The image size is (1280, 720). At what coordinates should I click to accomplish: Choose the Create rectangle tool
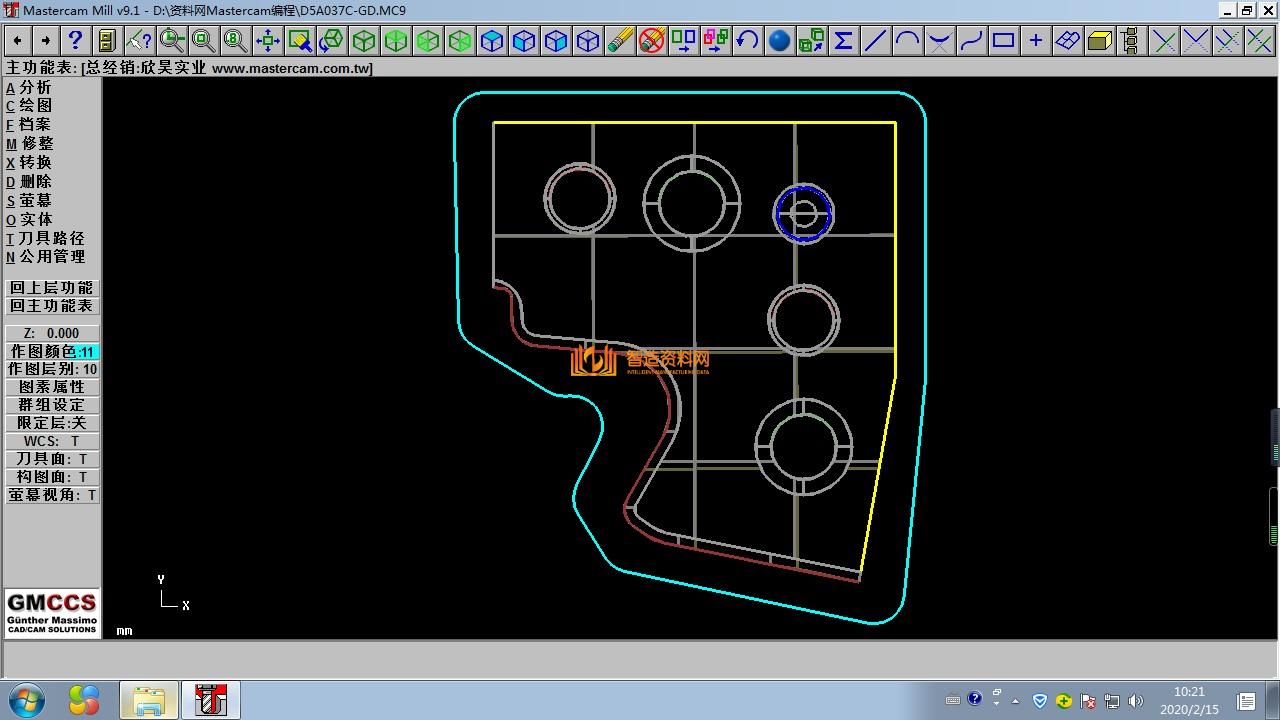(x=1003, y=40)
